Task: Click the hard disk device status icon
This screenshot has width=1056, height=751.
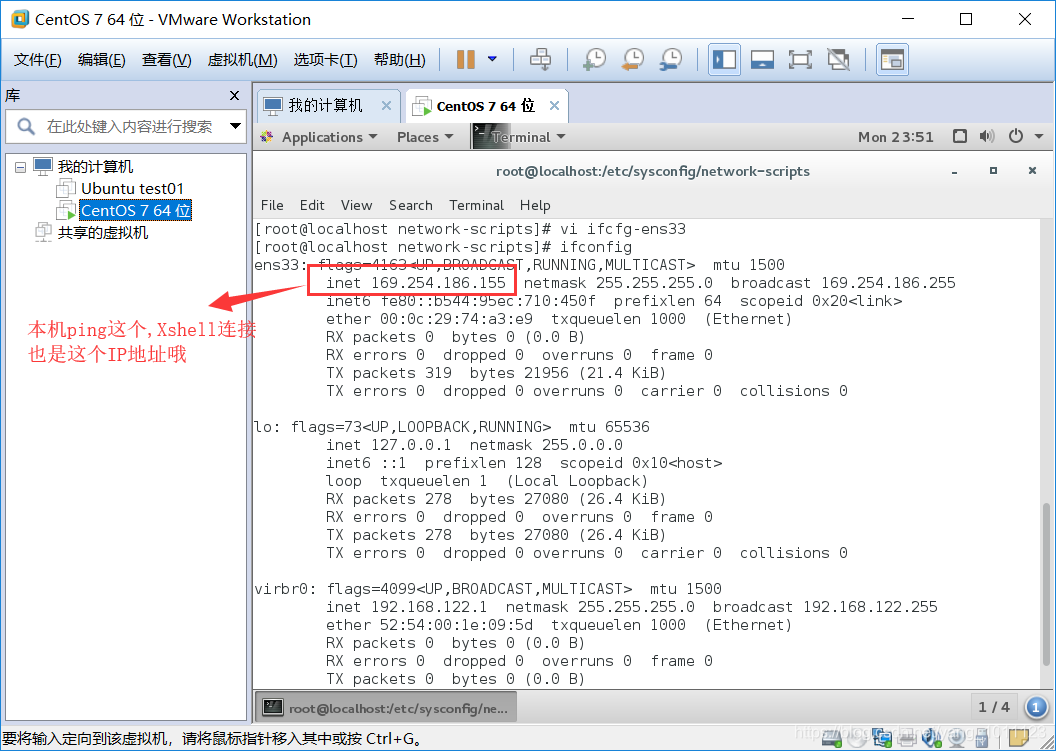Action: 832,738
